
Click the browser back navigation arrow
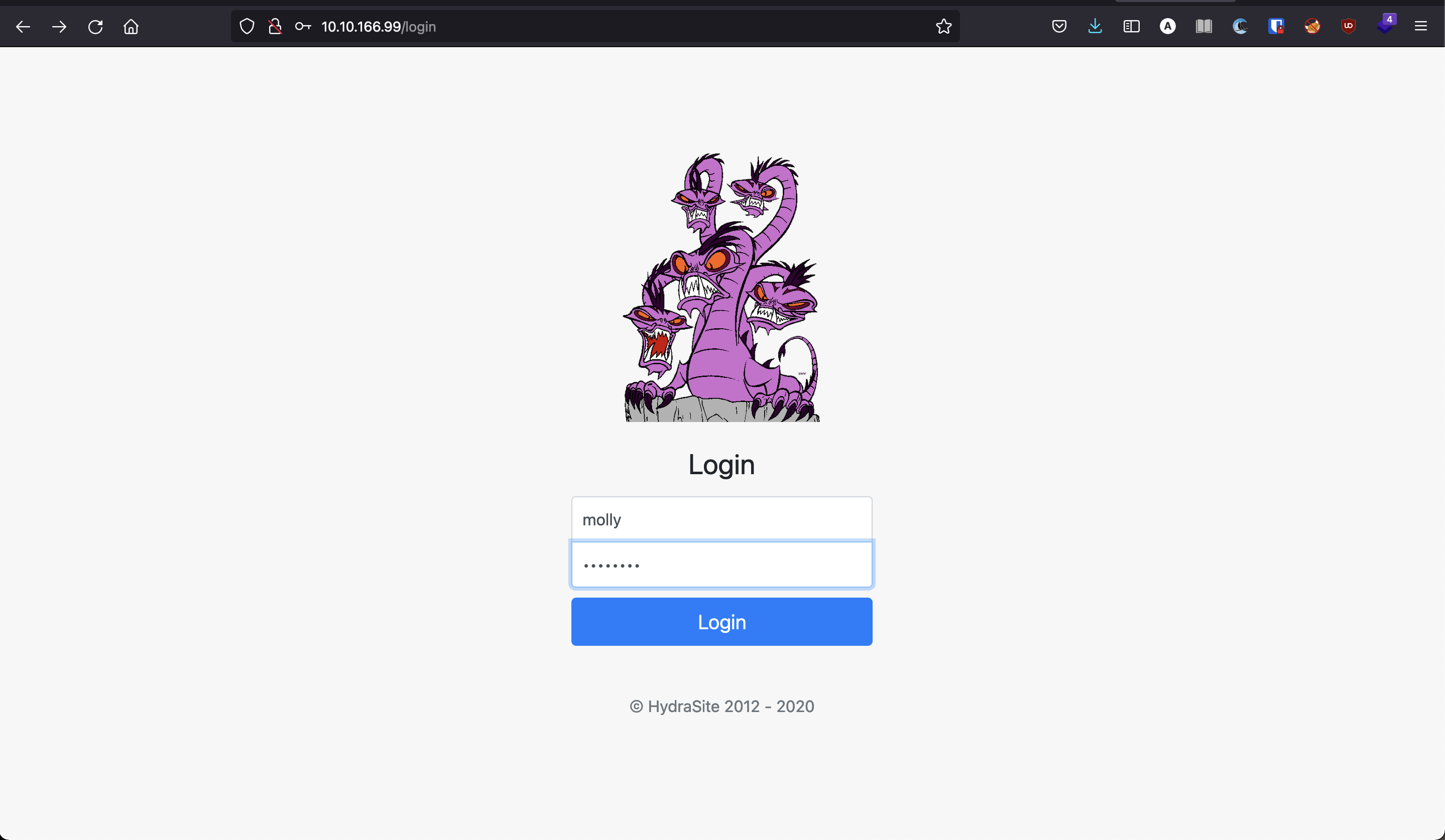coord(23,26)
